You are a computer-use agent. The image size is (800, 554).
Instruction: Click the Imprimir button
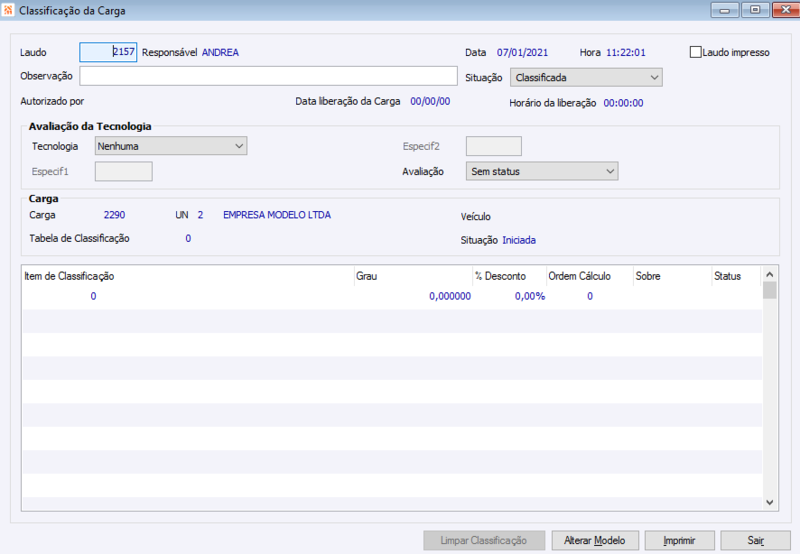[680, 540]
